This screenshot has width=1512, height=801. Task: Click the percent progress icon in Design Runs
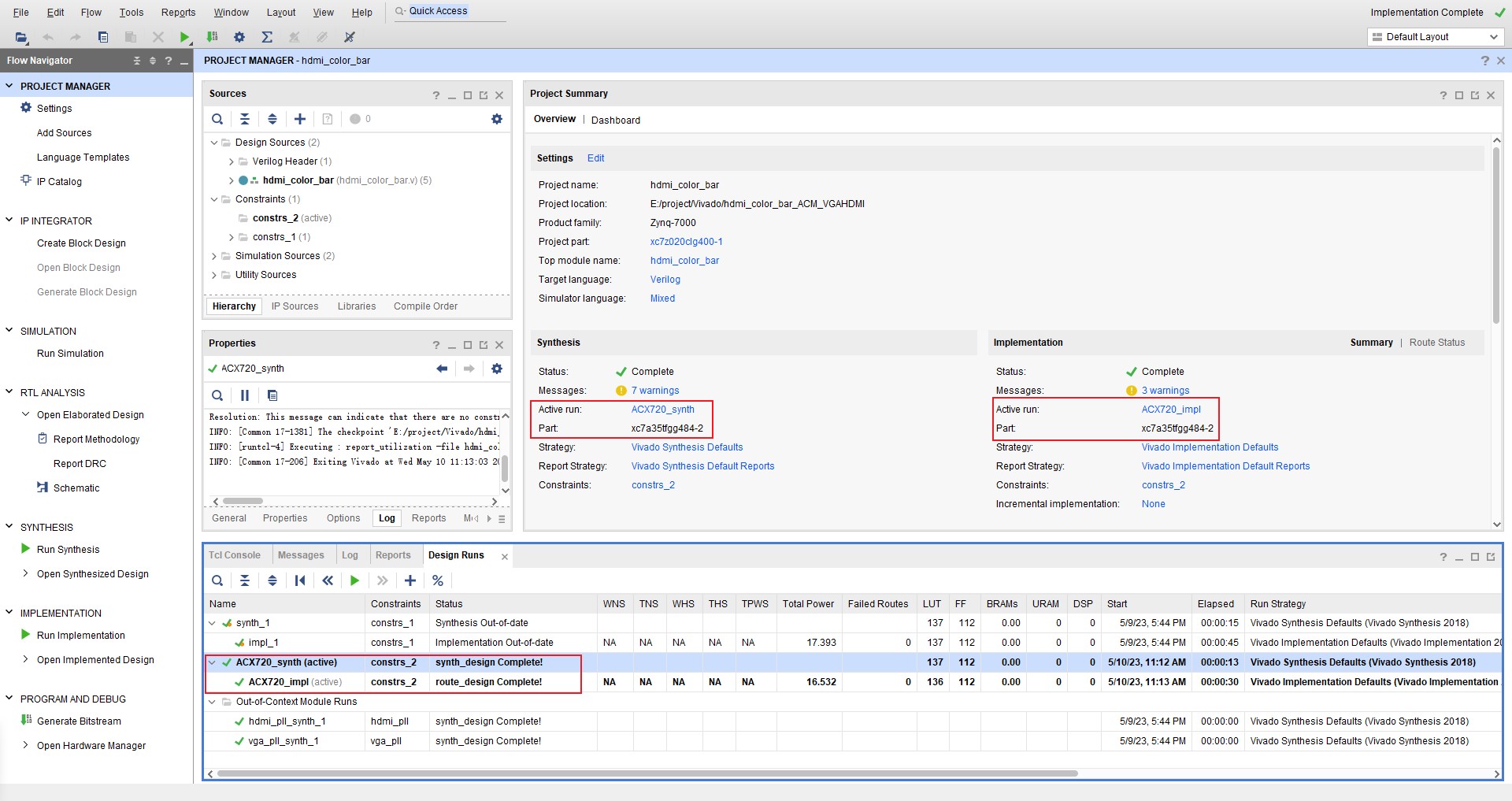click(438, 580)
